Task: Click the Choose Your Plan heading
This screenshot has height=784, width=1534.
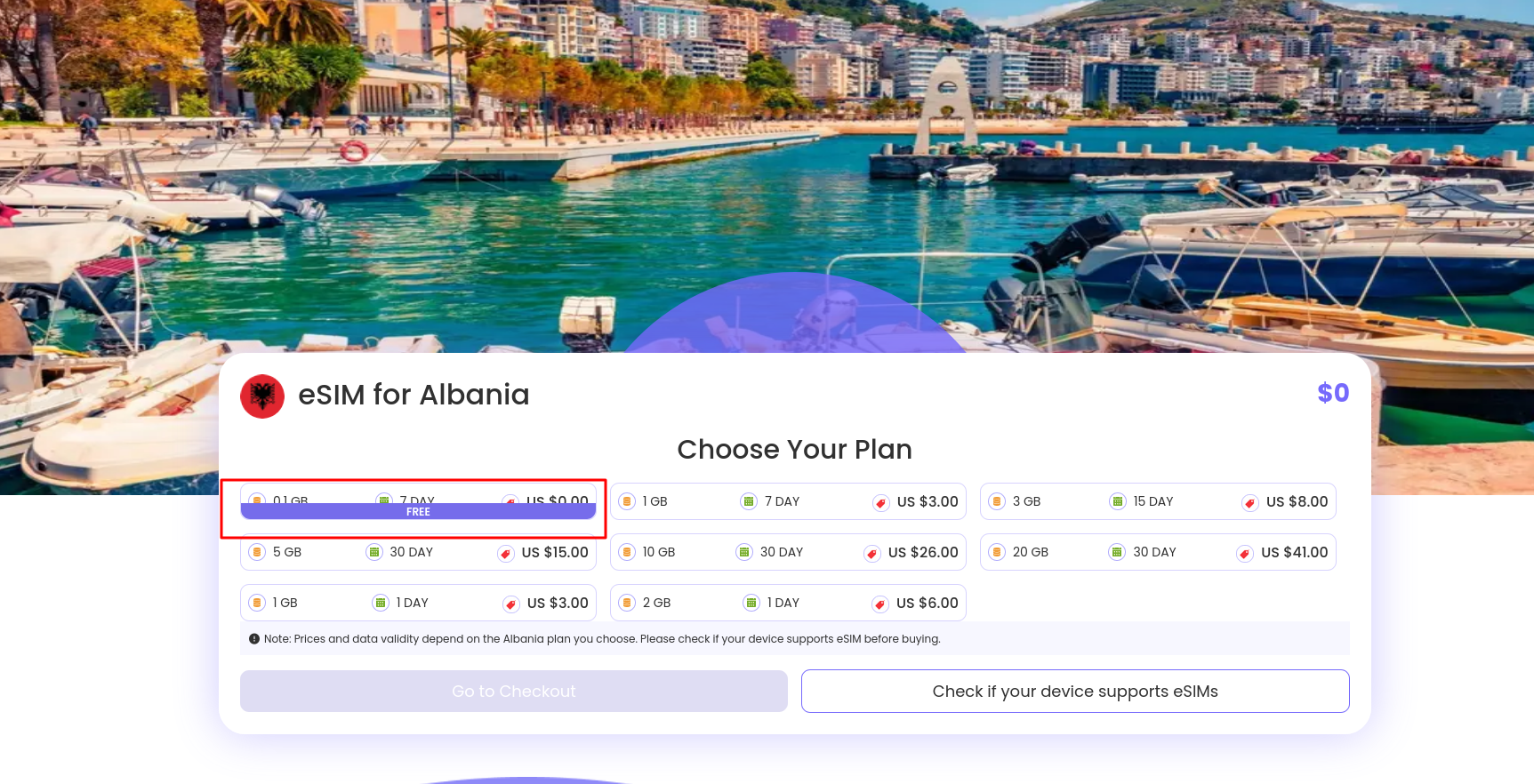Action: (794, 450)
